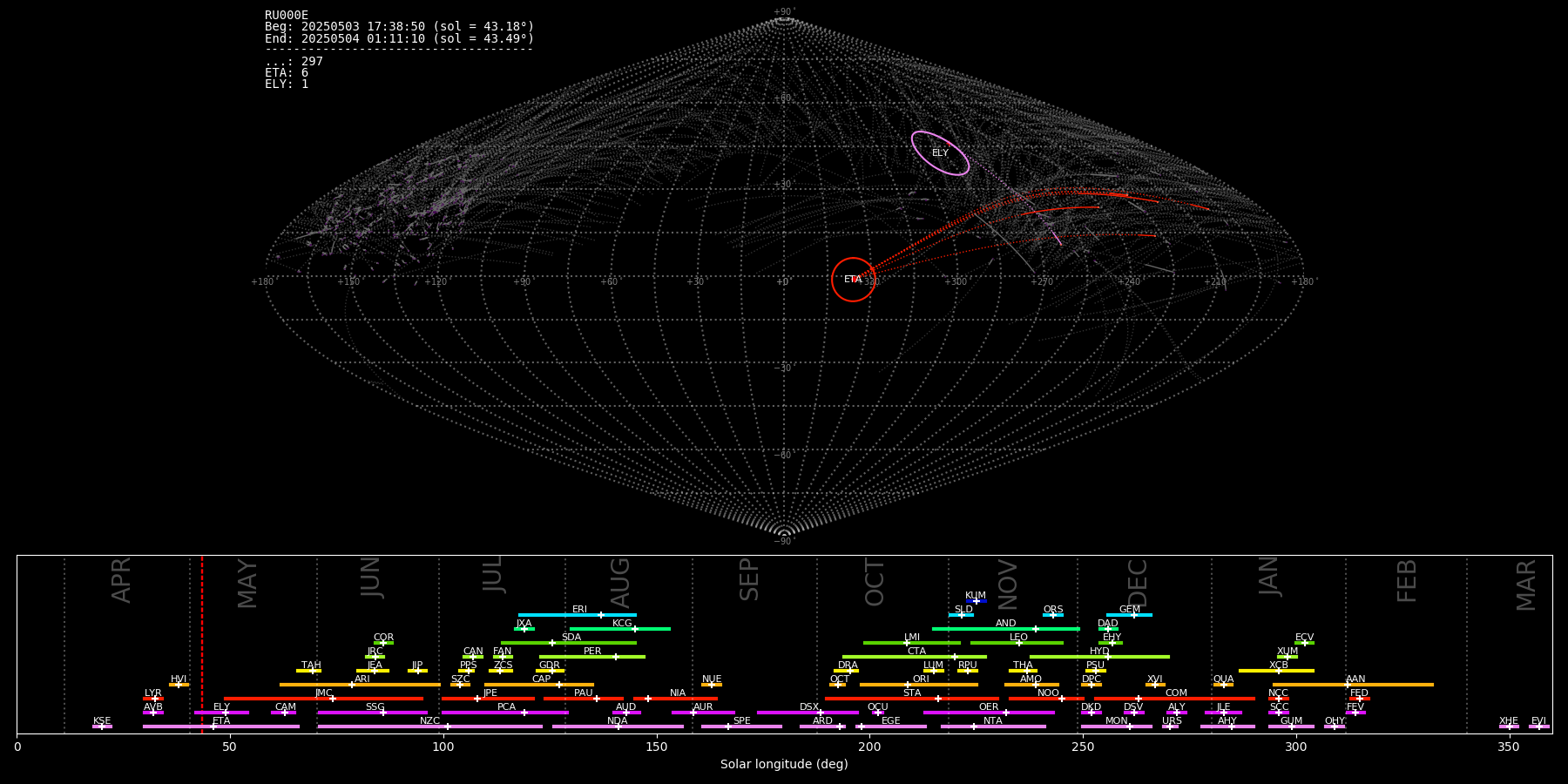
Task: Click the QUA shower label in timeline
Action: pos(1223,679)
